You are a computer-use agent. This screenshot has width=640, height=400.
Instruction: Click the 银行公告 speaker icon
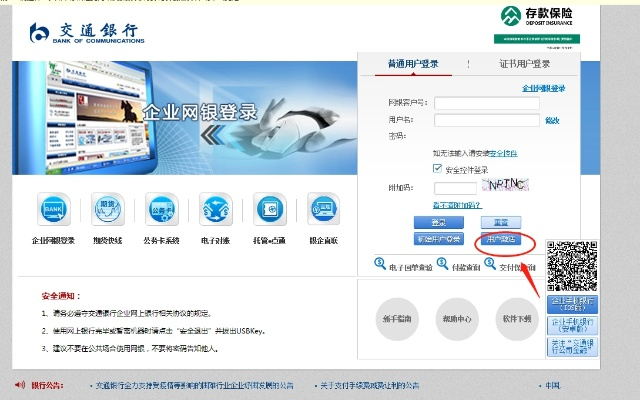[20, 384]
